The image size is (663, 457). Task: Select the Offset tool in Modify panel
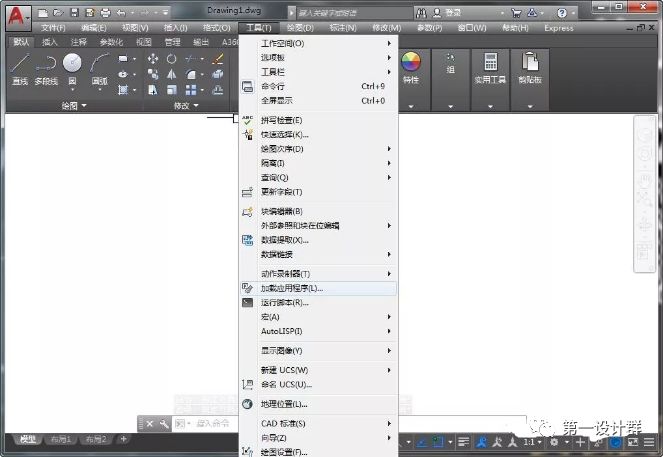(218, 90)
